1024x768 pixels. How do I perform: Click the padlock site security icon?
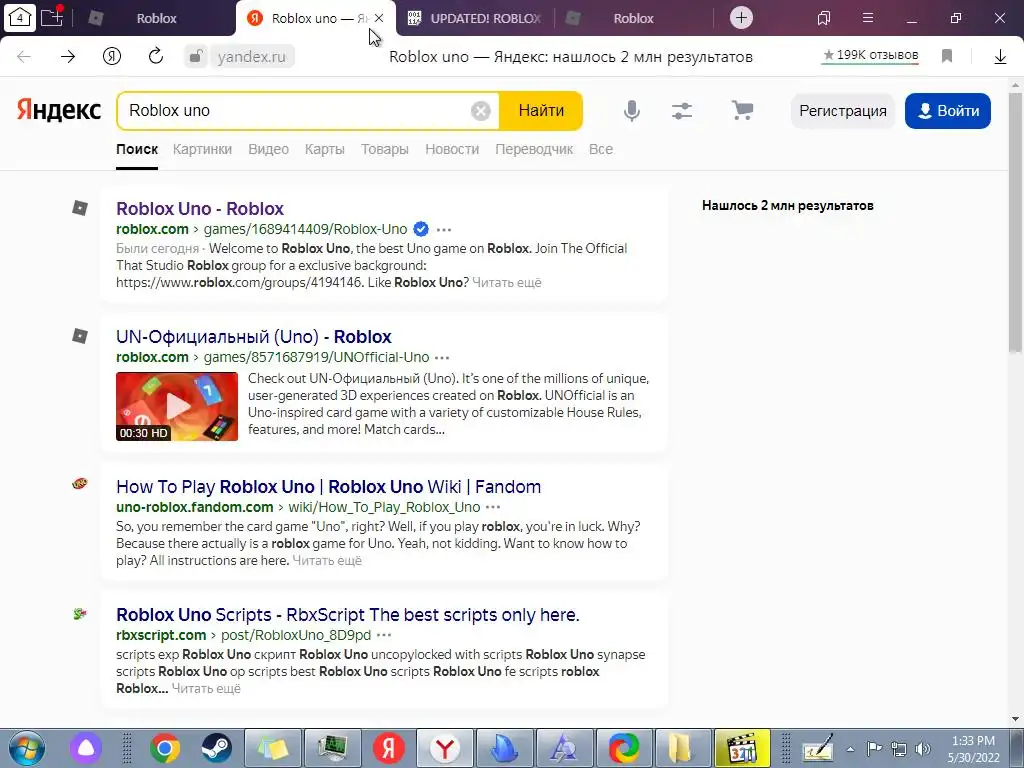tap(195, 57)
